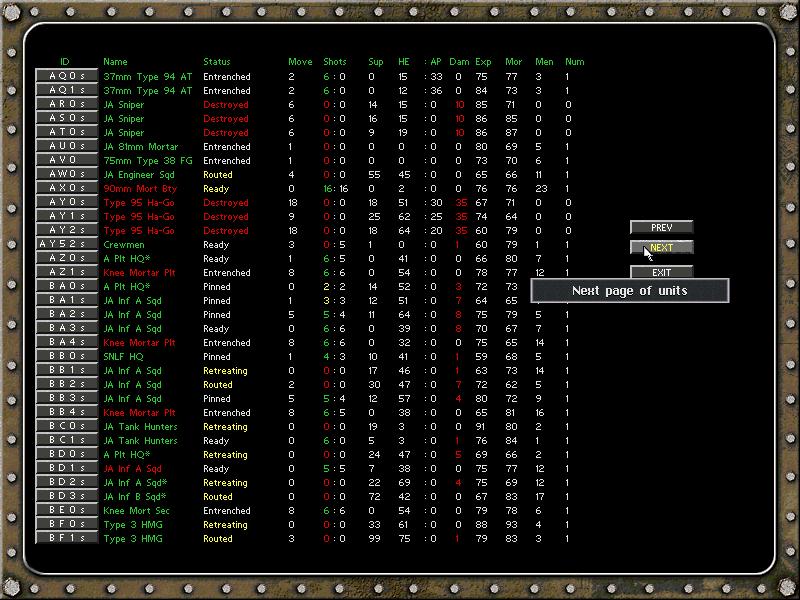This screenshot has width=800, height=600.
Task: Choose unit ID button AW0
Action: coord(67,174)
